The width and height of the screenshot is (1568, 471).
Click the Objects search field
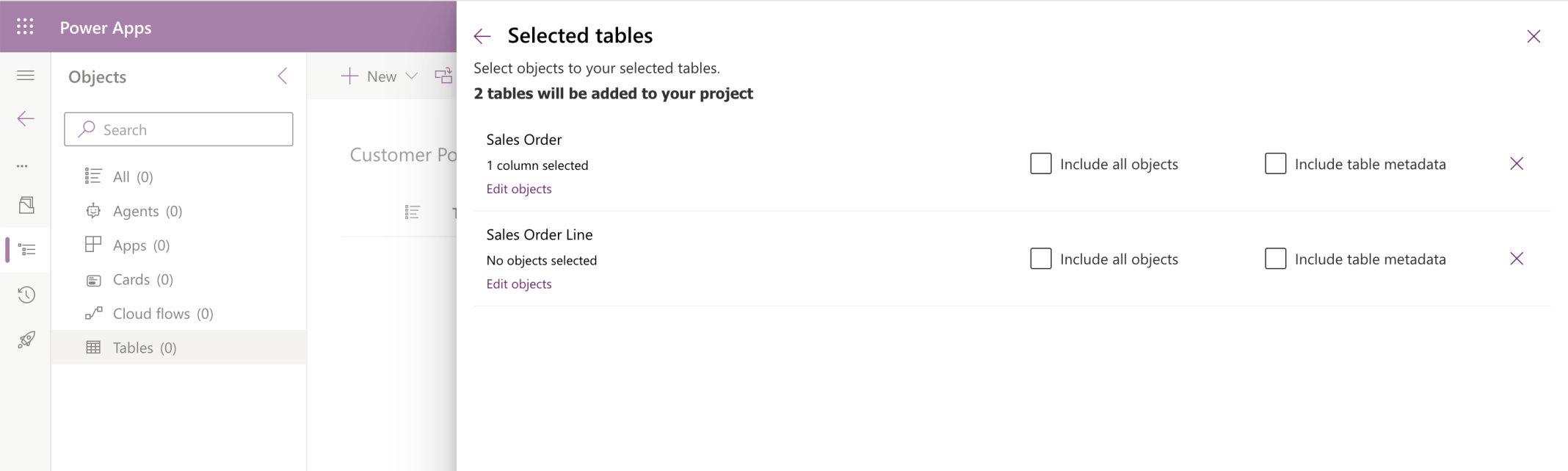(178, 129)
